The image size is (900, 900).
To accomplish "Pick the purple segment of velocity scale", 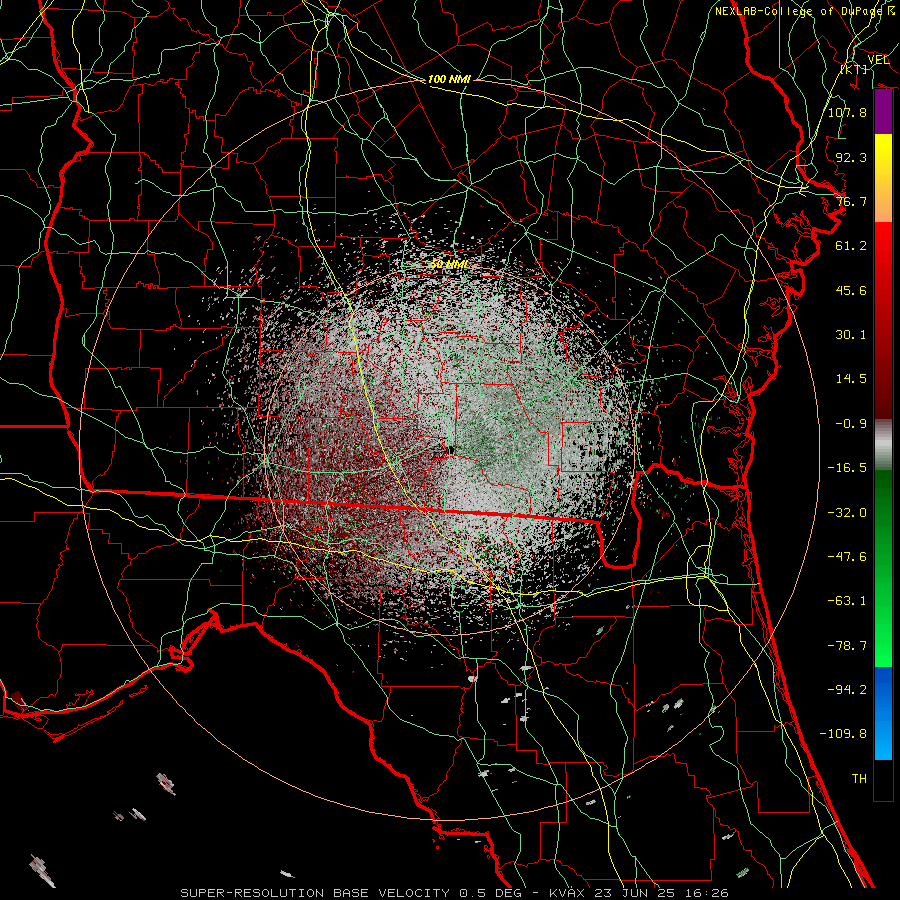I will 883,112.
